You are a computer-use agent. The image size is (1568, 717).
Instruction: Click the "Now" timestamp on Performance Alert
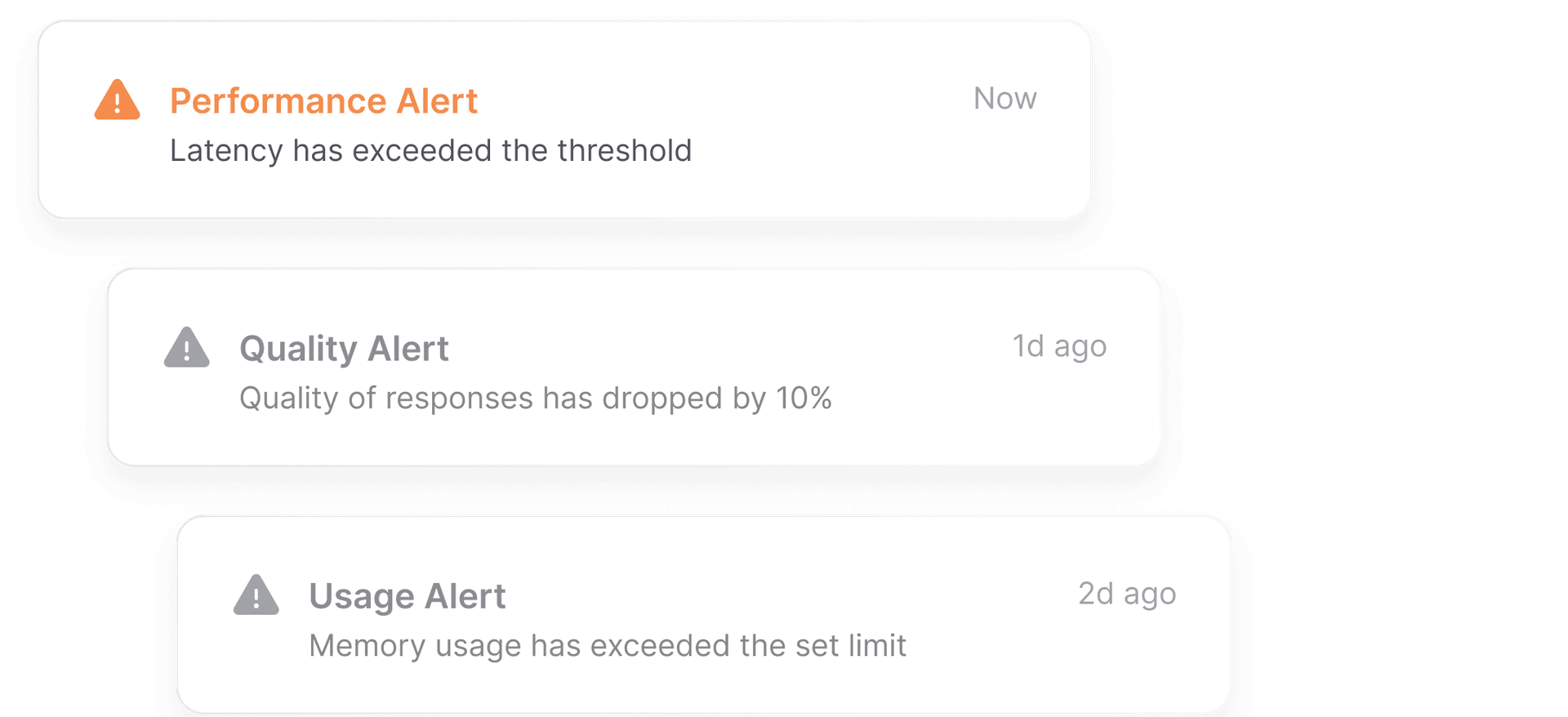(x=1004, y=99)
